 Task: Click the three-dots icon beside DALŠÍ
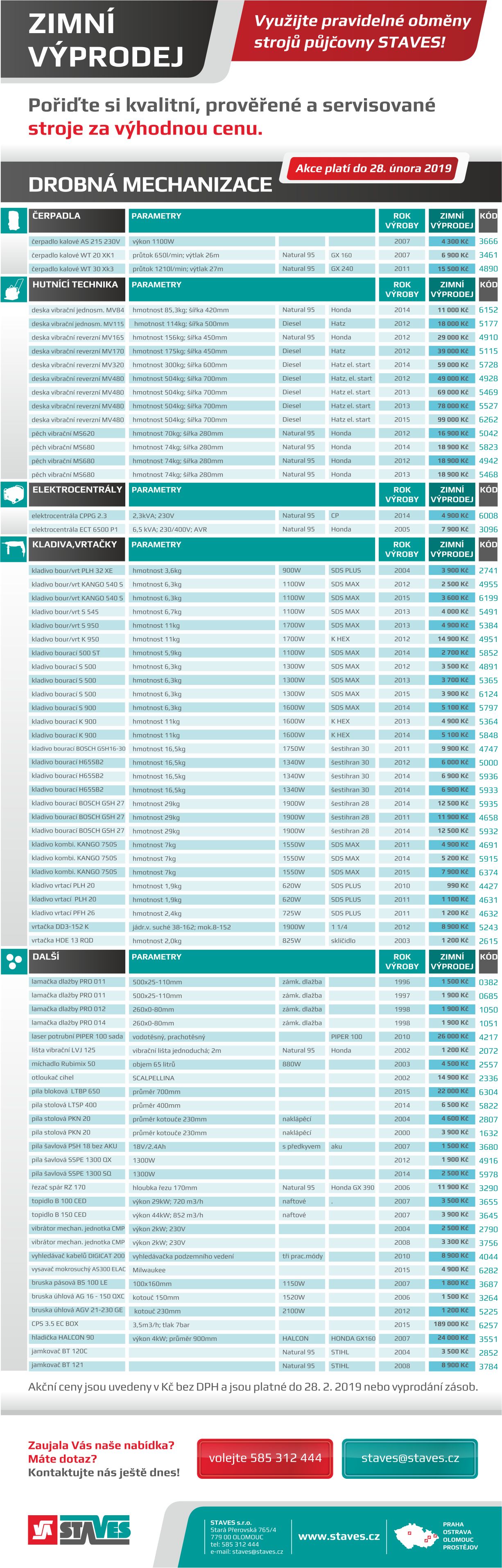pyautogui.click(x=14, y=961)
